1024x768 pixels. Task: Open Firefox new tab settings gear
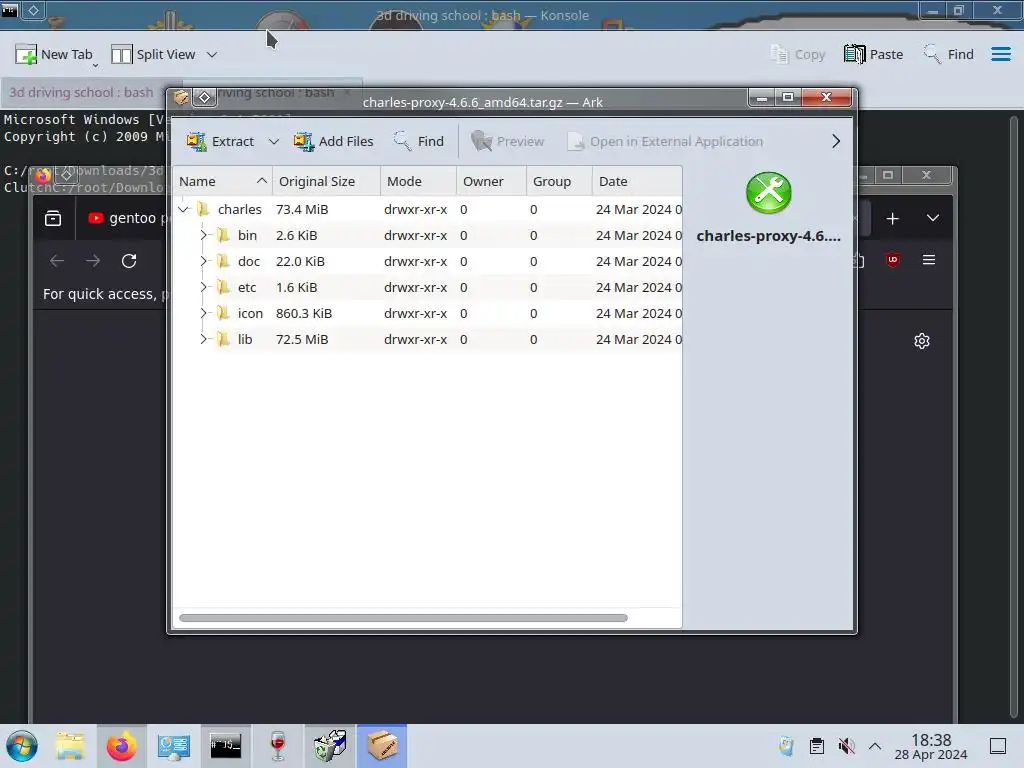(x=921, y=341)
